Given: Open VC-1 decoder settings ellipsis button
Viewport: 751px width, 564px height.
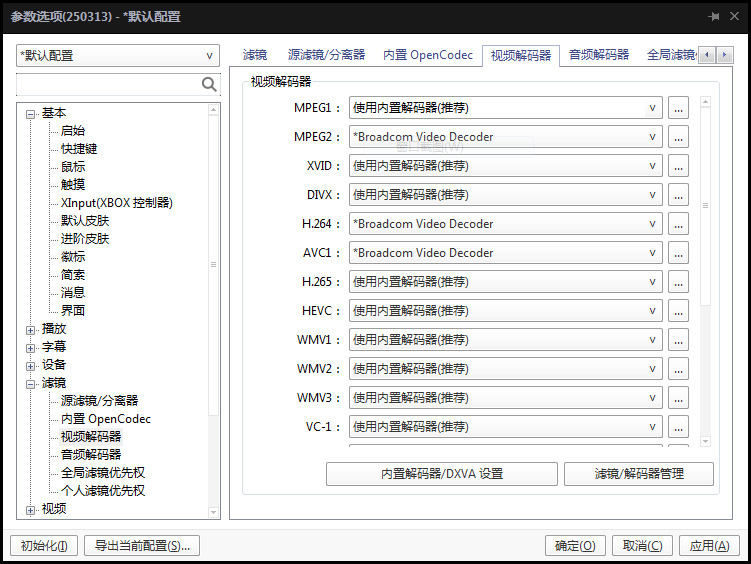Looking at the screenshot, I should (678, 427).
